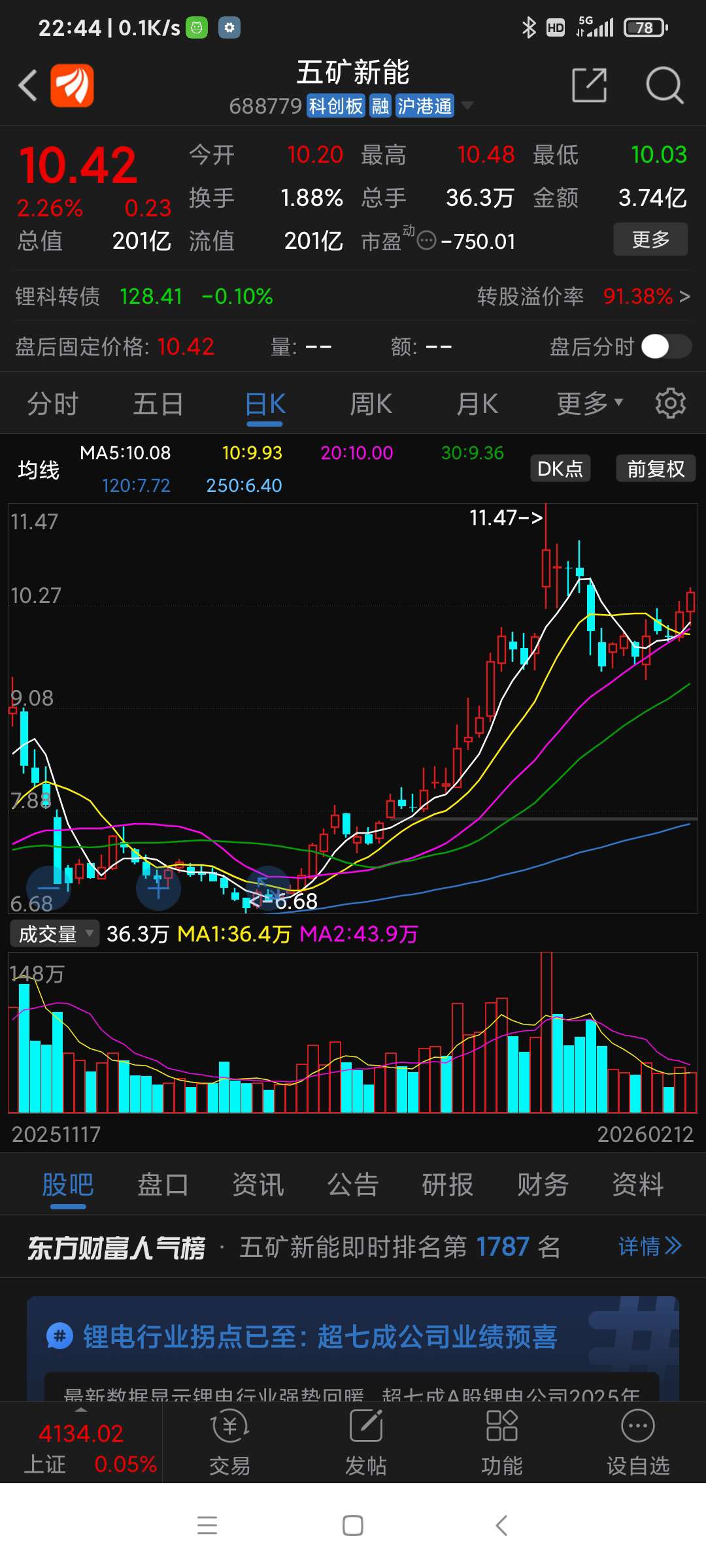Screen dimensions: 706x1568
Task: Tap 设自选 add-to-watchlist icon
Action: [x=638, y=1441]
